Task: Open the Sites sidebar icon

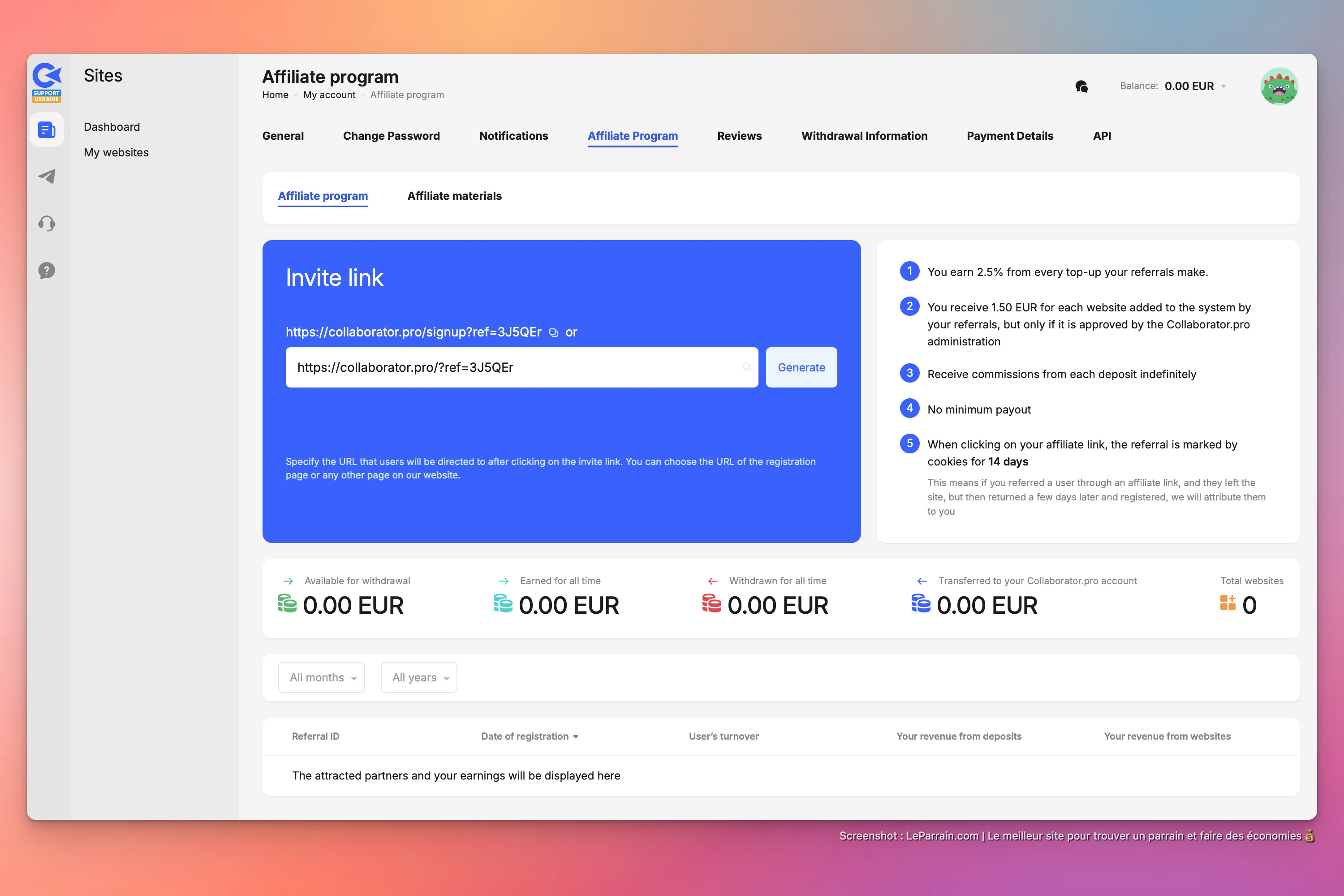Action: point(47,130)
